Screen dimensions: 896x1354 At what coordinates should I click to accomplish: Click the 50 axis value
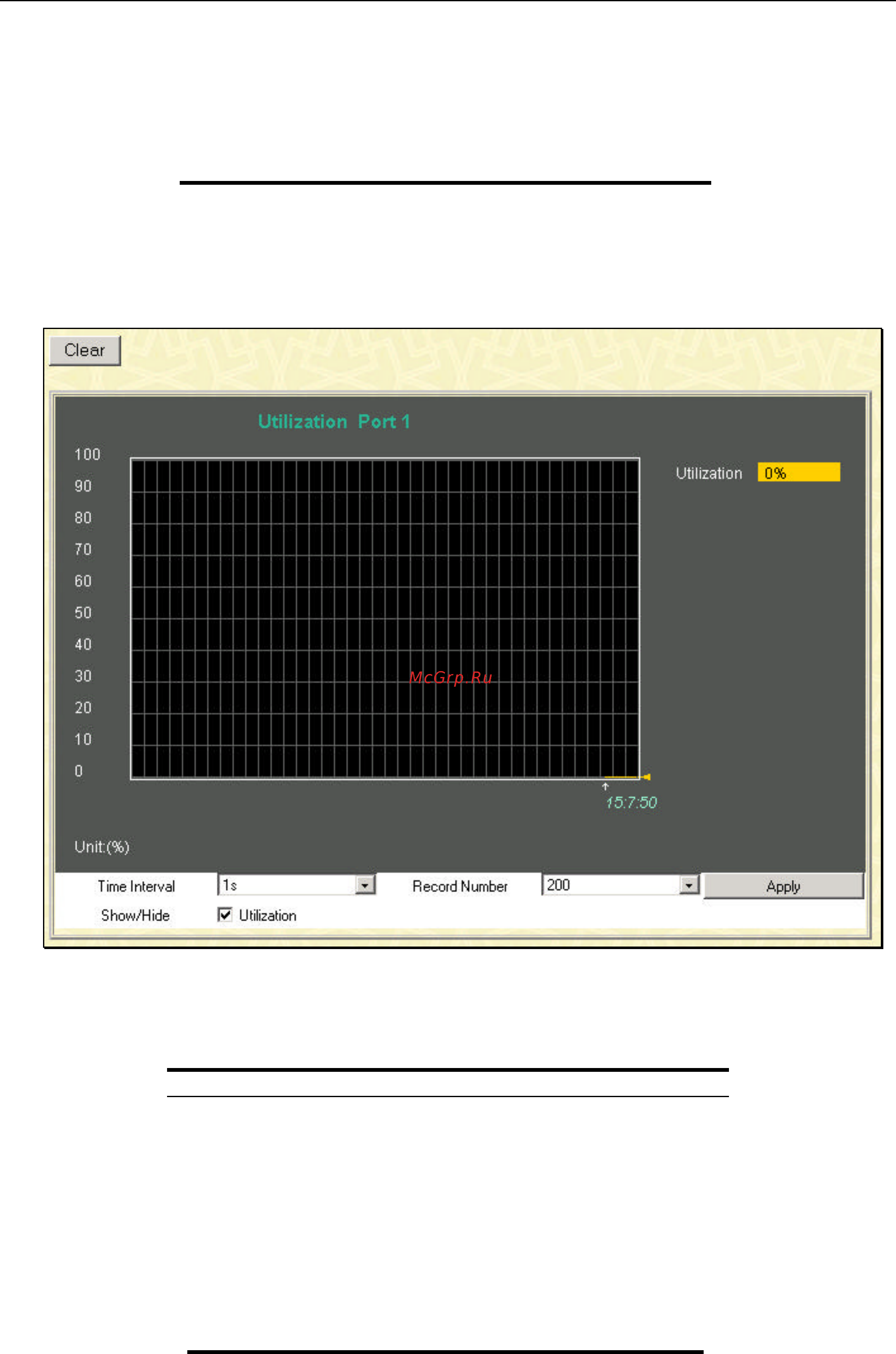pos(83,612)
